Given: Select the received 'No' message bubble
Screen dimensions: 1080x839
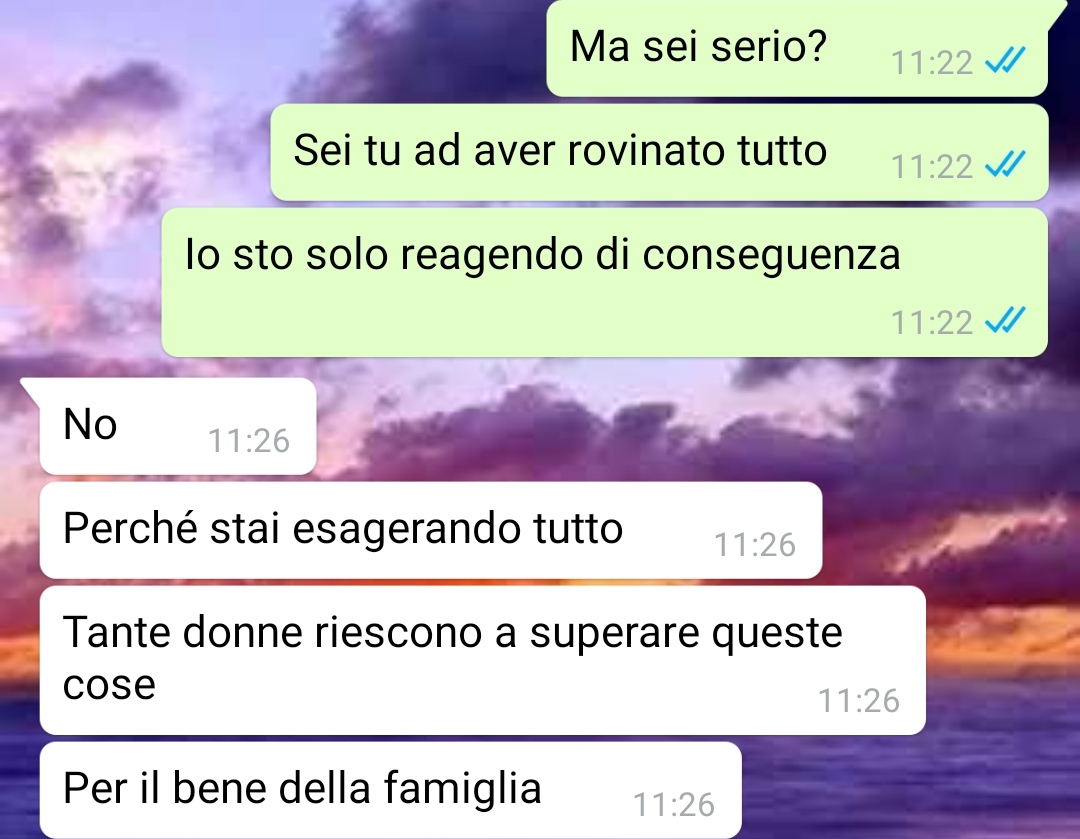Looking at the screenshot, I should click(x=178, y=426).
